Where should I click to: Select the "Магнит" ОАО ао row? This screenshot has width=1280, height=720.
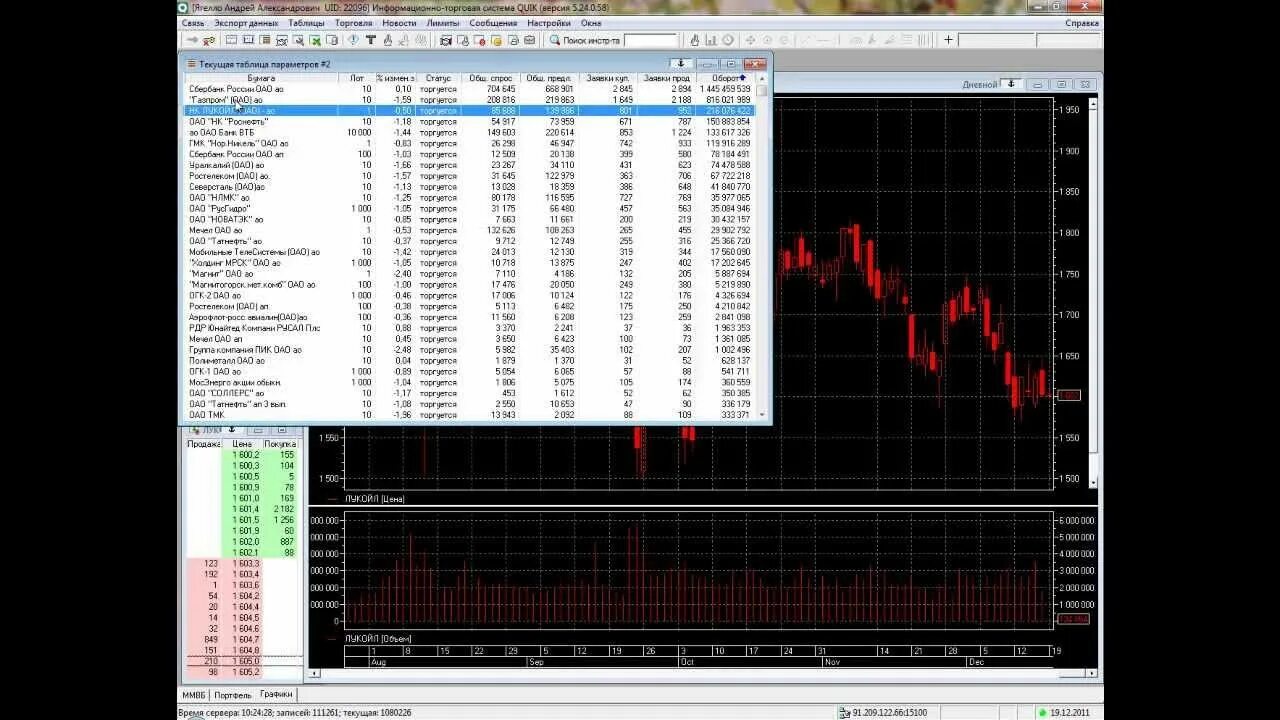tap(470, 274)
